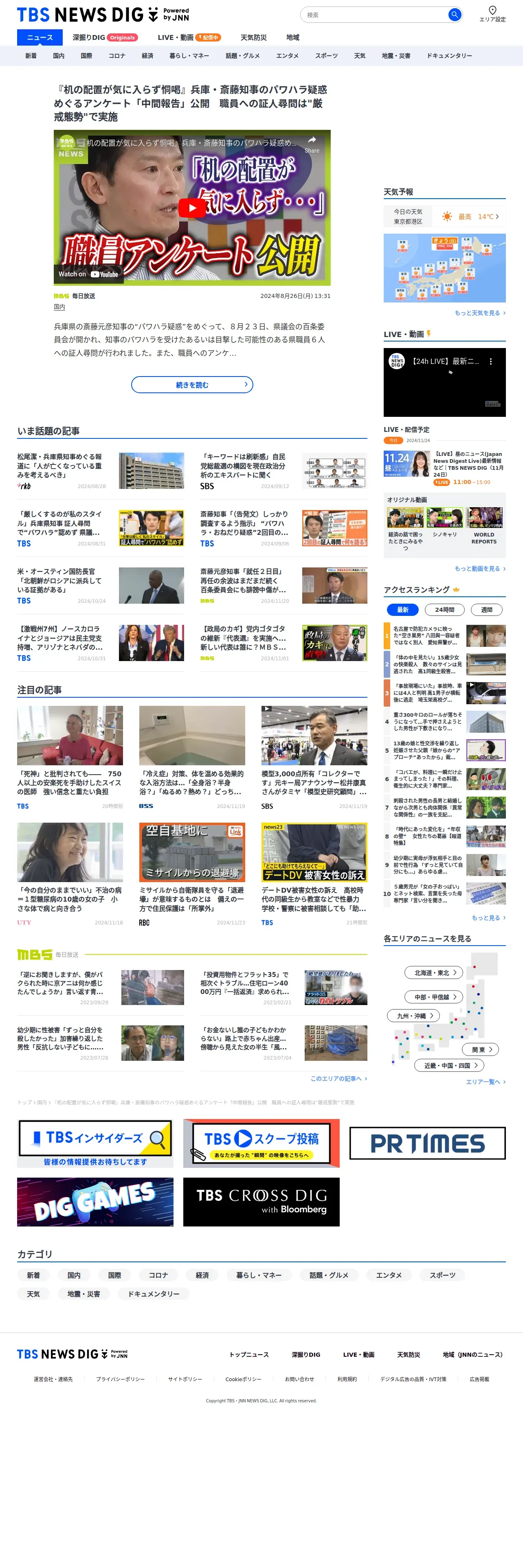Click the crown icon next to アクセスランキング

pos(456,589)
